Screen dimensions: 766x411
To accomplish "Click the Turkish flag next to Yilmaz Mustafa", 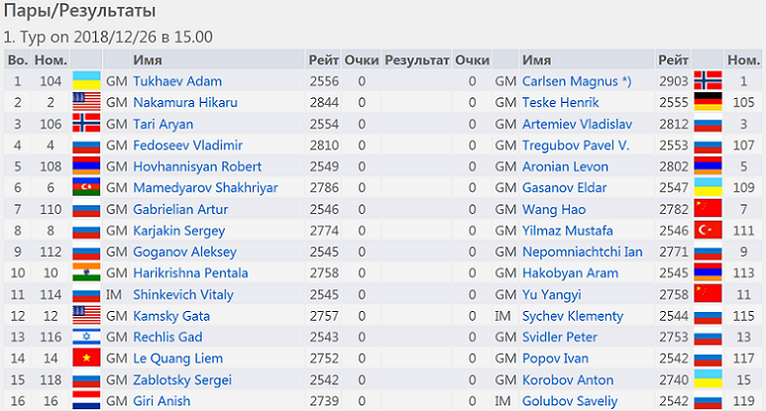I will coord(707,230).
